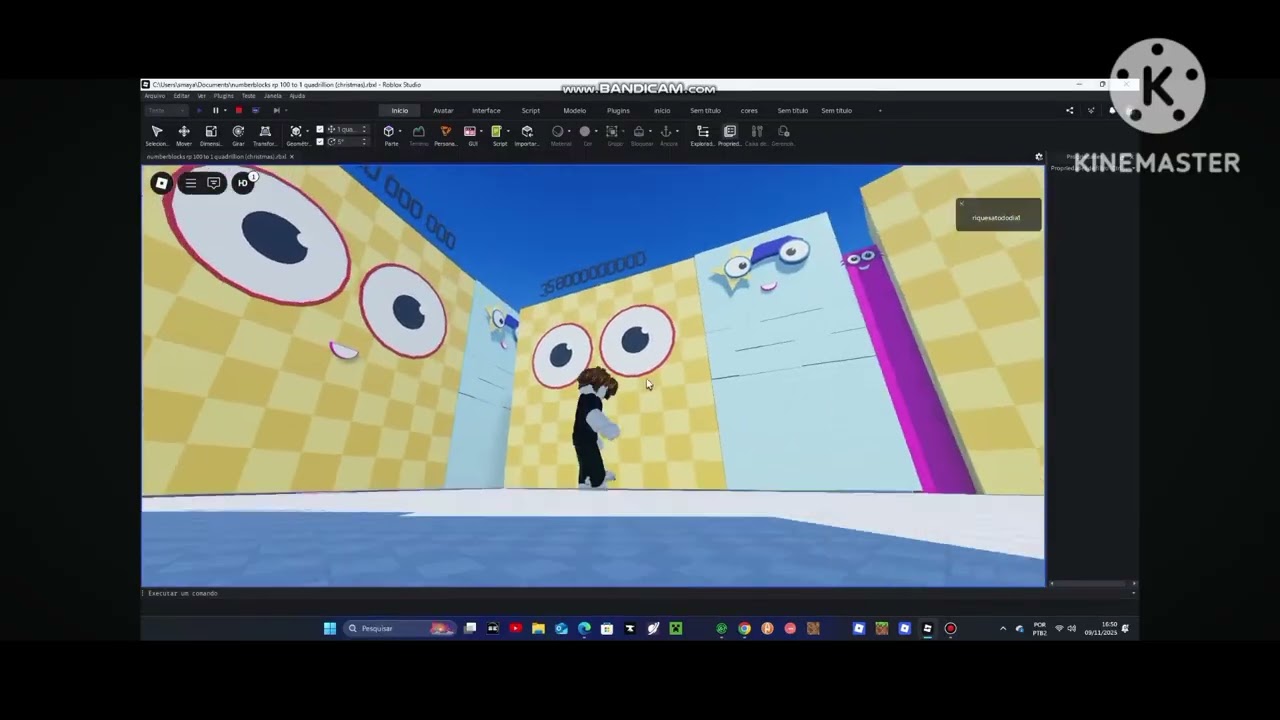Image resolution: width=1280 pixels, height=720 pixels.
Task: Open the Terreno editor icon
Action: pyautogui.click(x=419, y=131)
